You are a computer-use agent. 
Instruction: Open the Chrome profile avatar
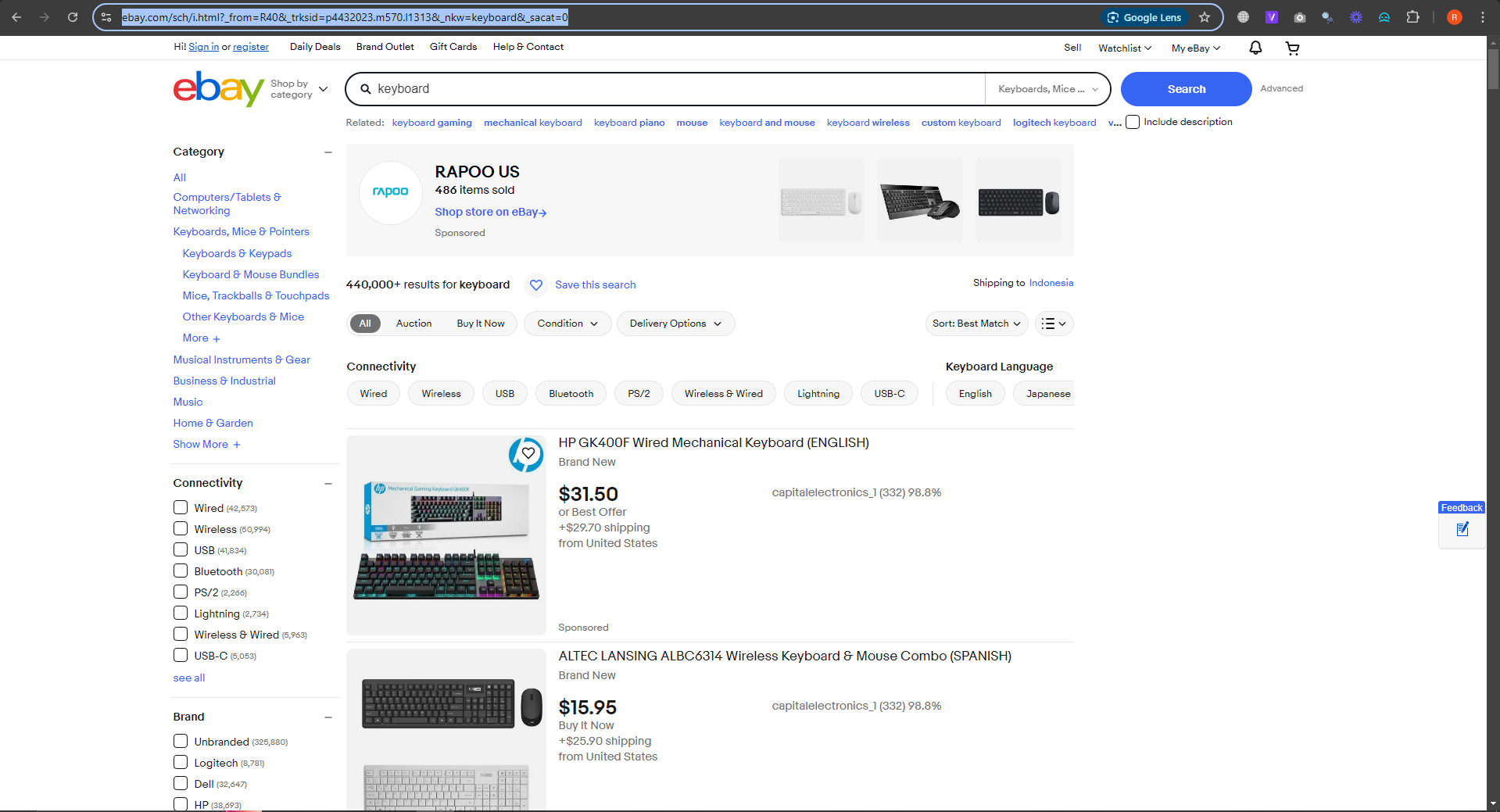[1455, 17]
